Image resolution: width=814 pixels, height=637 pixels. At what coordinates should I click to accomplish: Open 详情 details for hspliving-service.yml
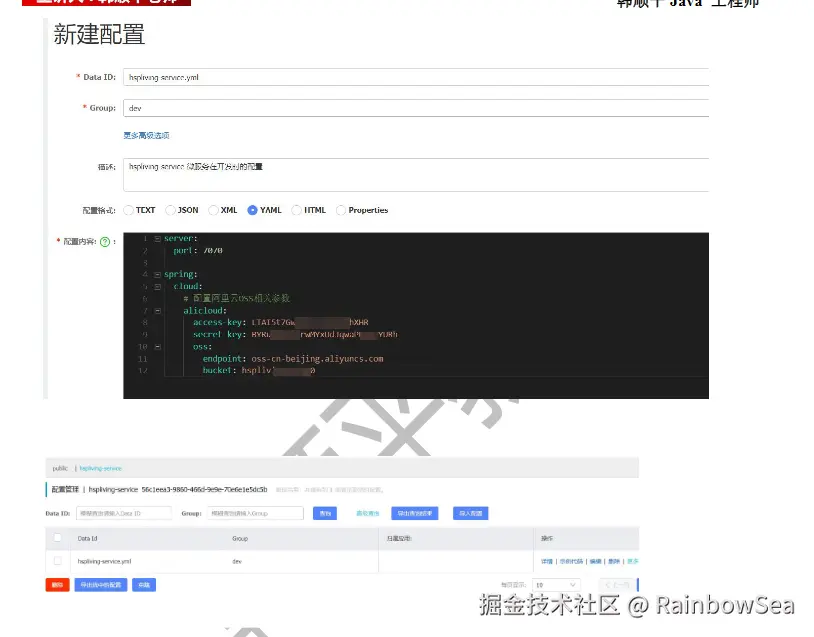547,561
